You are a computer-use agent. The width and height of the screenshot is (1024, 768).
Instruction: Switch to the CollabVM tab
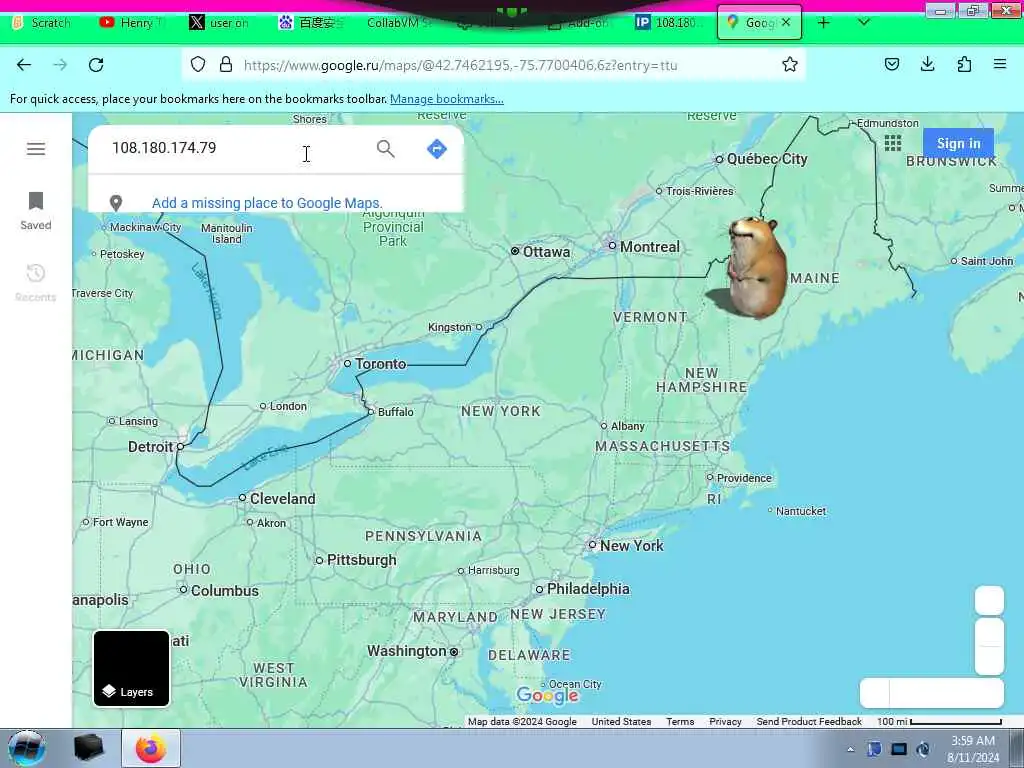pos(400,23)
